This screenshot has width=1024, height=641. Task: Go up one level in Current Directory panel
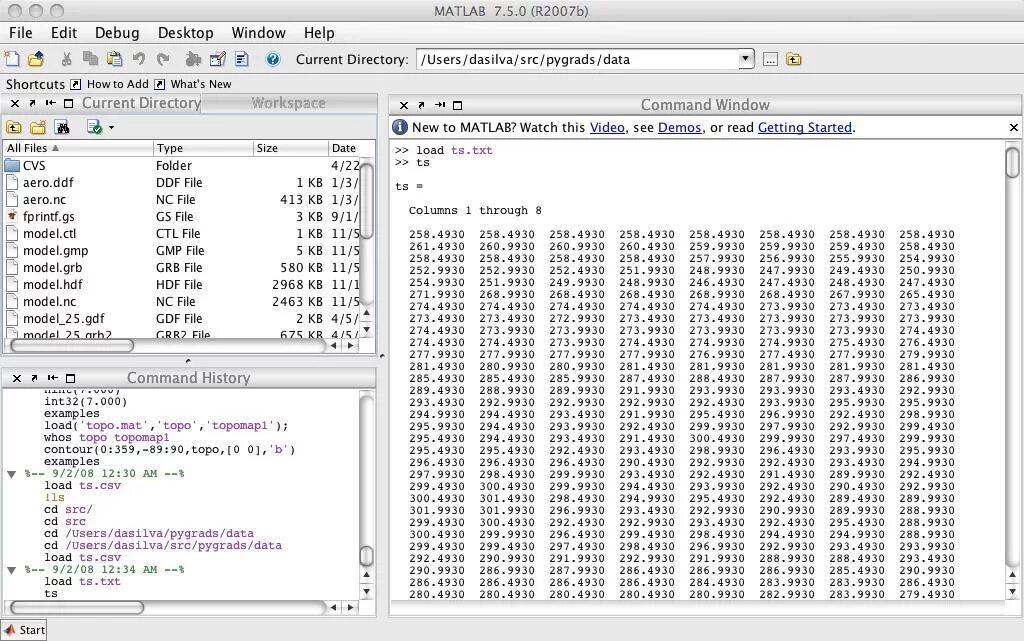(x=14, y=127)
